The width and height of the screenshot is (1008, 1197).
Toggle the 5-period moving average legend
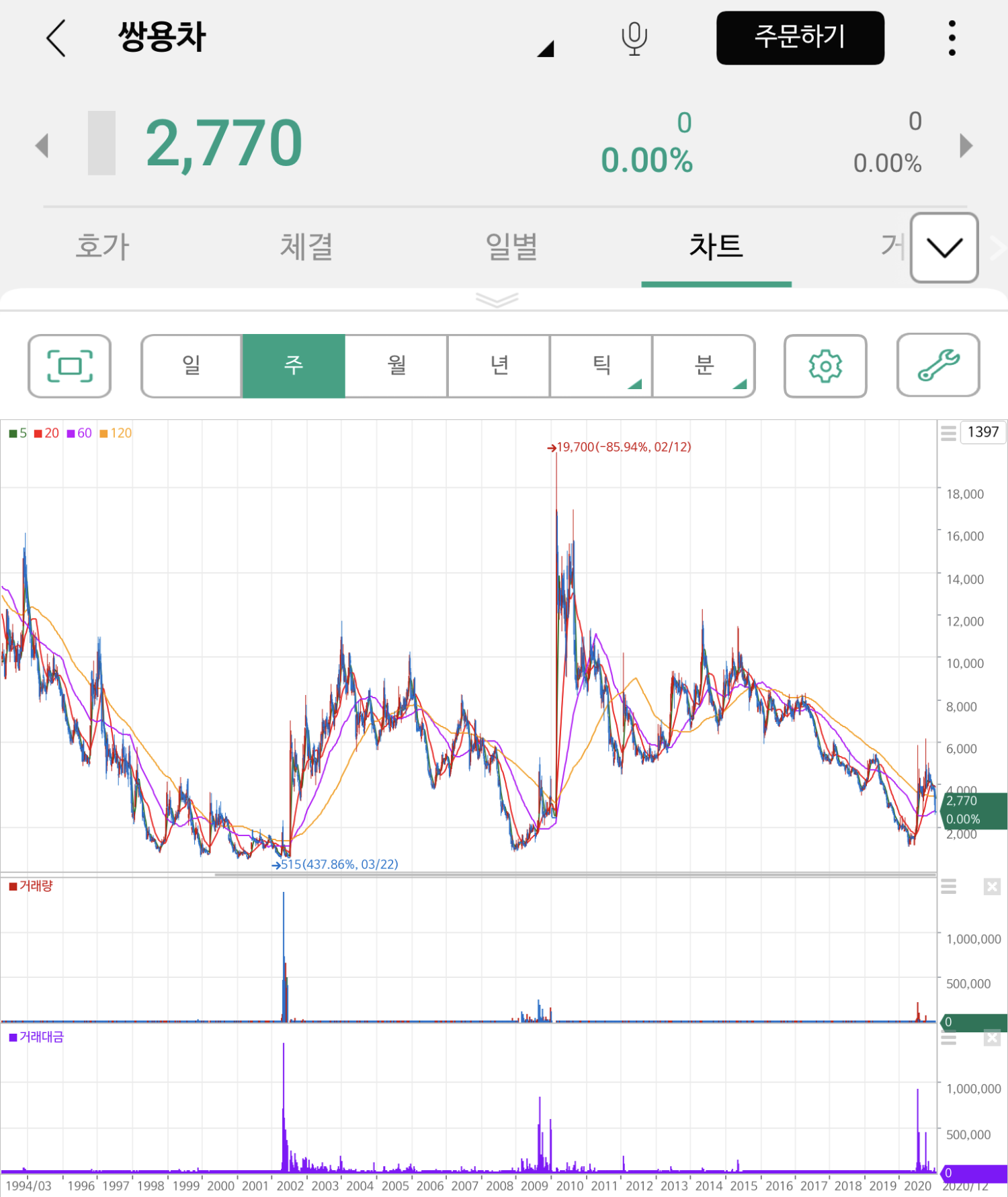18,434
